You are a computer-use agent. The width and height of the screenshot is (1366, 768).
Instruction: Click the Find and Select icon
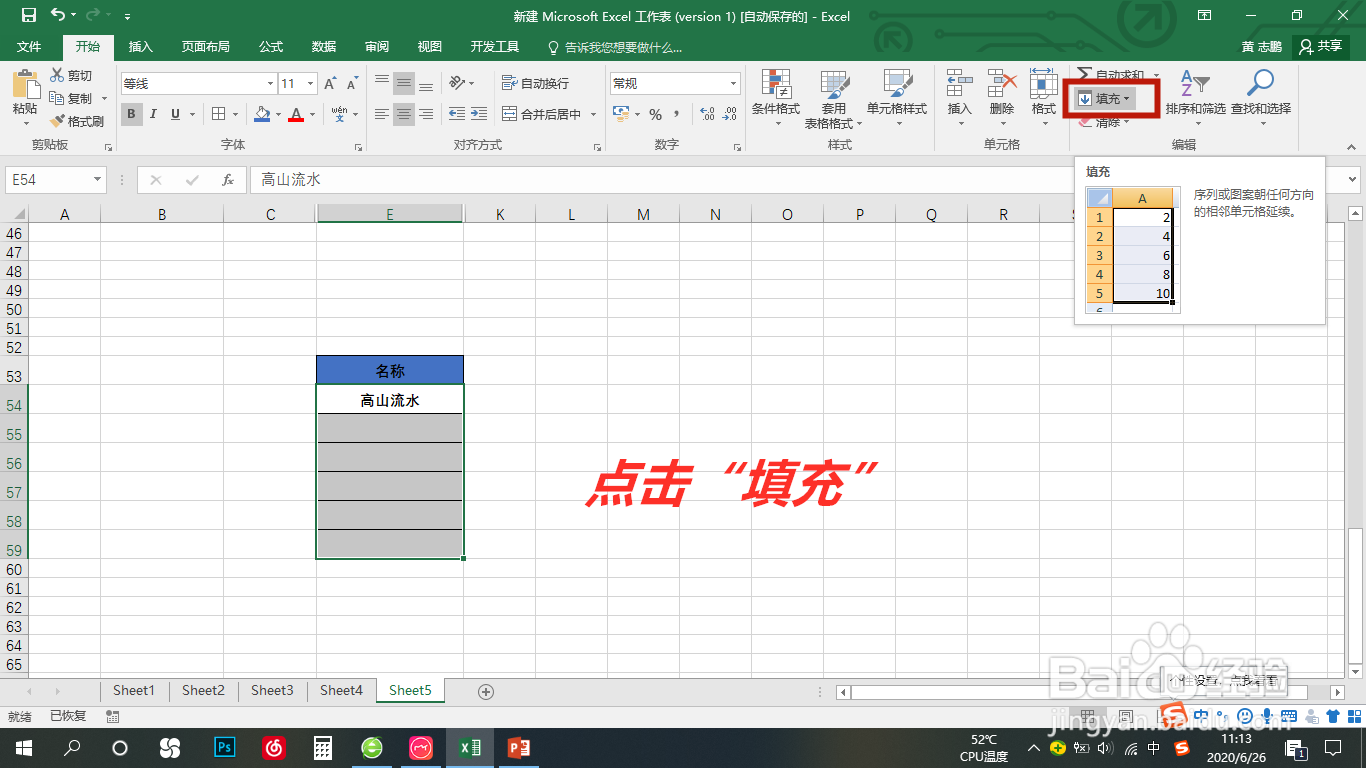coord(1259,98)
